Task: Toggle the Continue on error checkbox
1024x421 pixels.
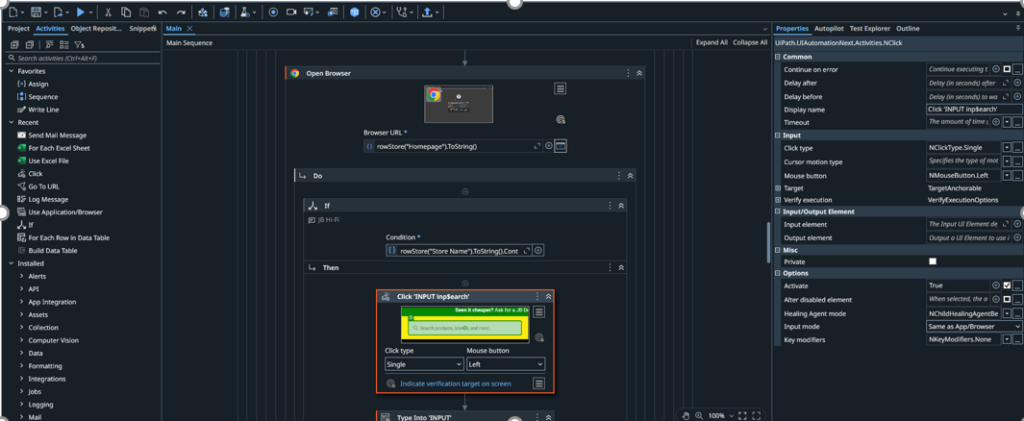Action: pos(1007,69)
